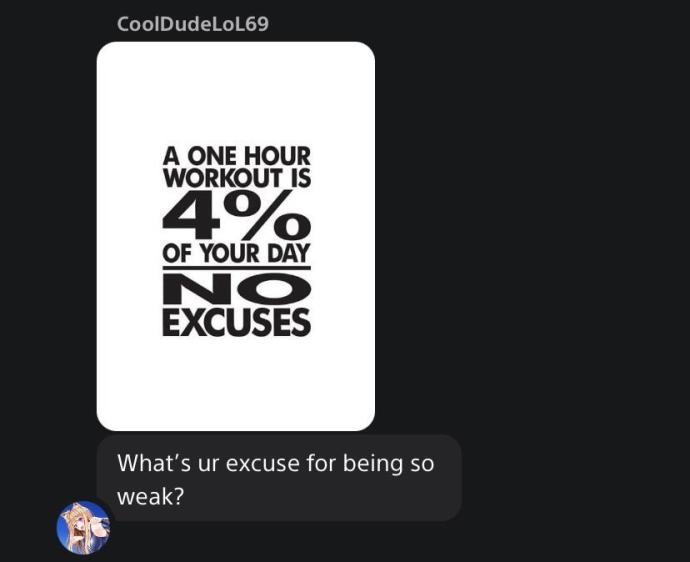Click the word "weak?" in message
Screen dimensions: 690x562
point(150,497)
